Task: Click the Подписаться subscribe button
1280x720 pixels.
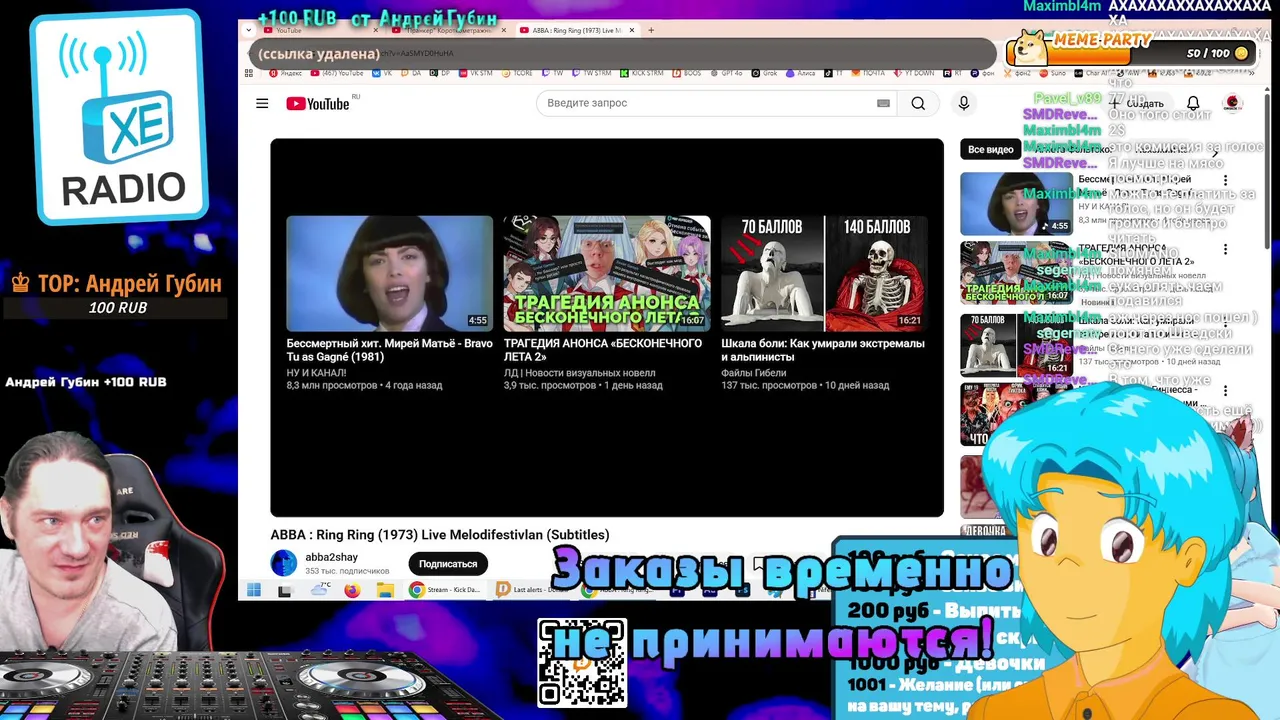Action: coord(447,564)
